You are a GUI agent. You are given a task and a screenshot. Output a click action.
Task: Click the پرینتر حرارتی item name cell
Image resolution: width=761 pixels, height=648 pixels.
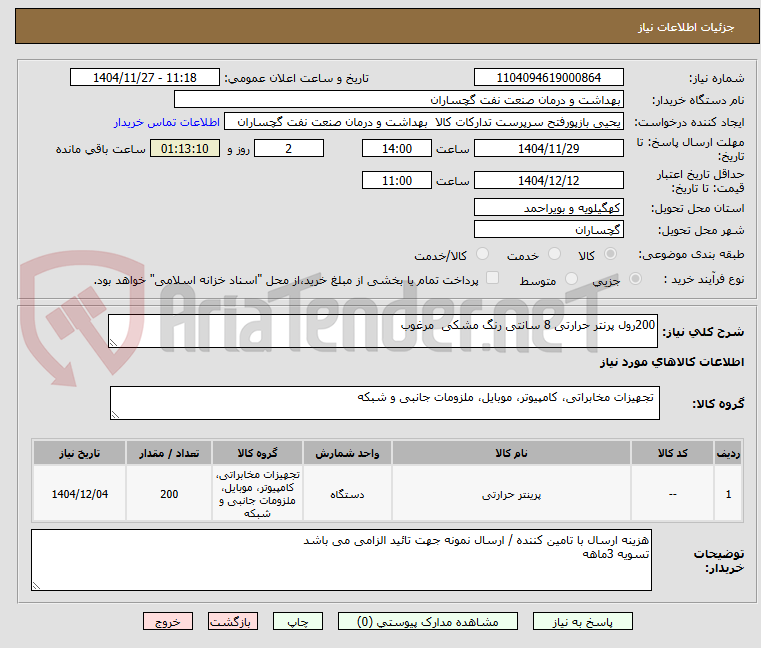pyautogui.click(x=511, y=494)
